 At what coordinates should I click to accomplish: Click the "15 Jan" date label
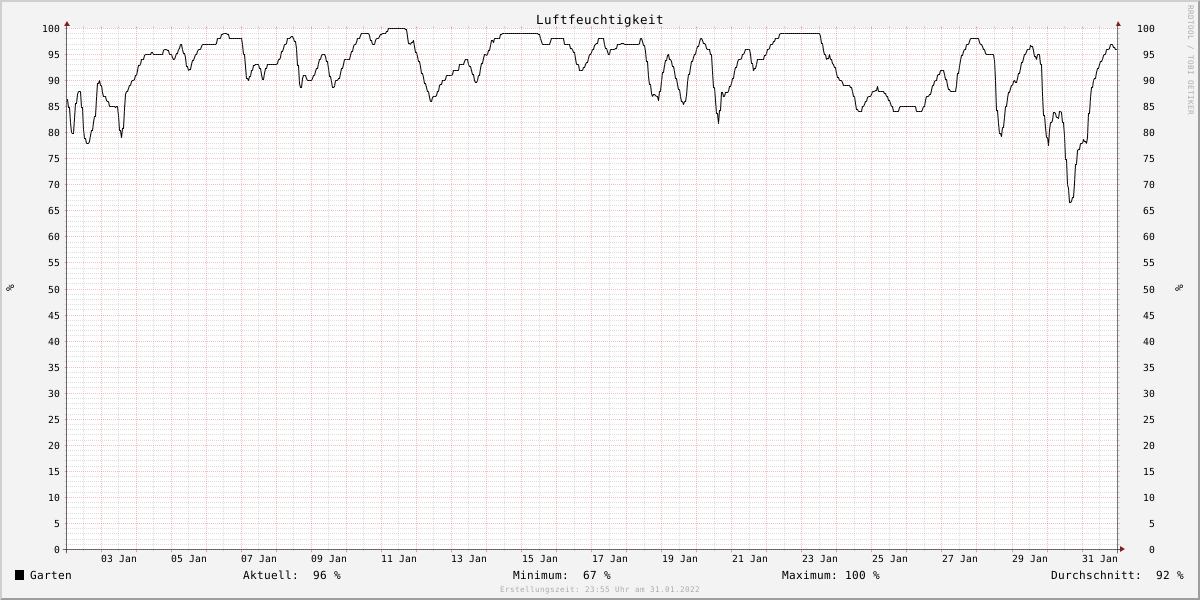[x=540, y=559]
